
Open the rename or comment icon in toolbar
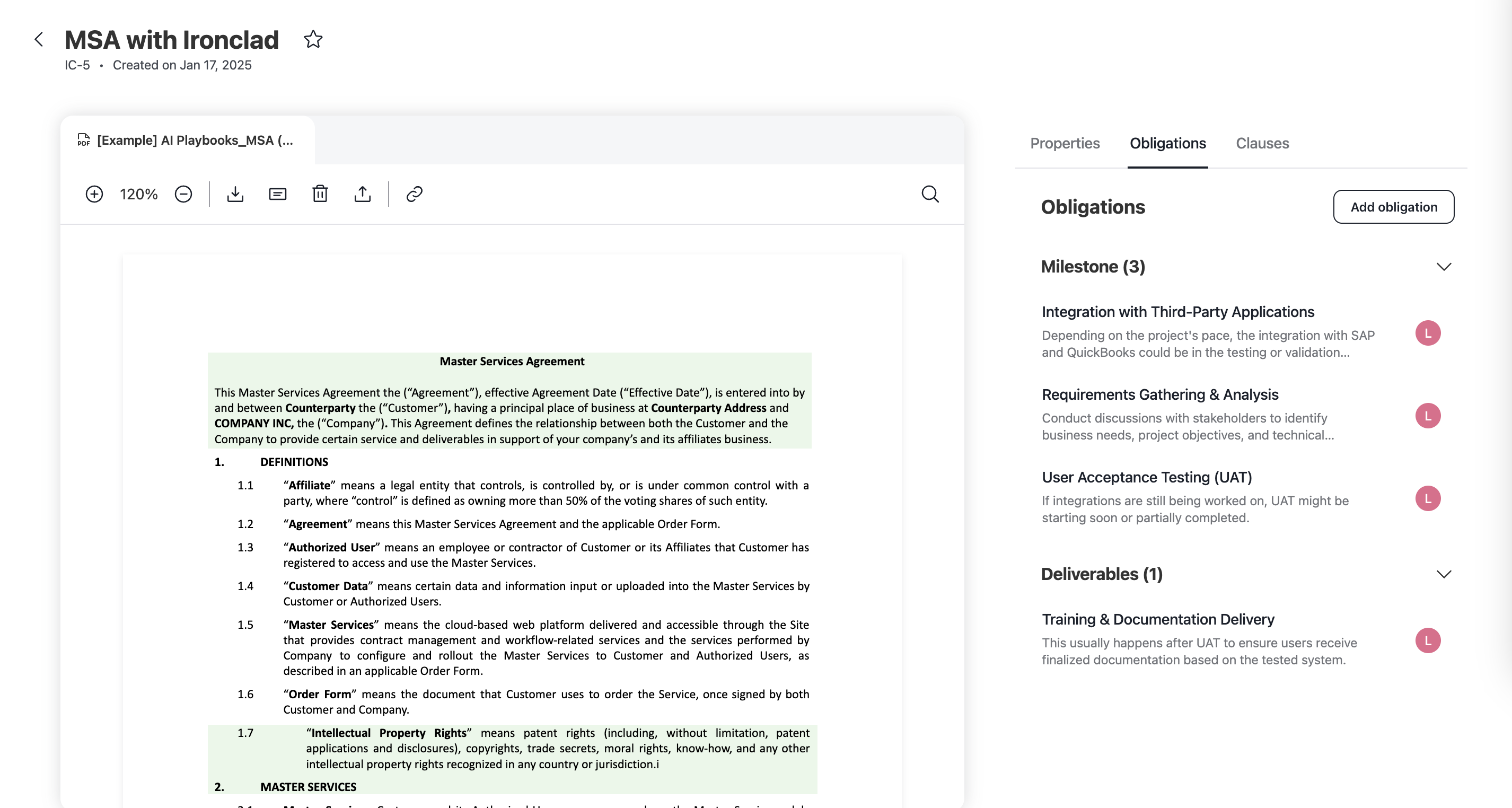[277, 194]
